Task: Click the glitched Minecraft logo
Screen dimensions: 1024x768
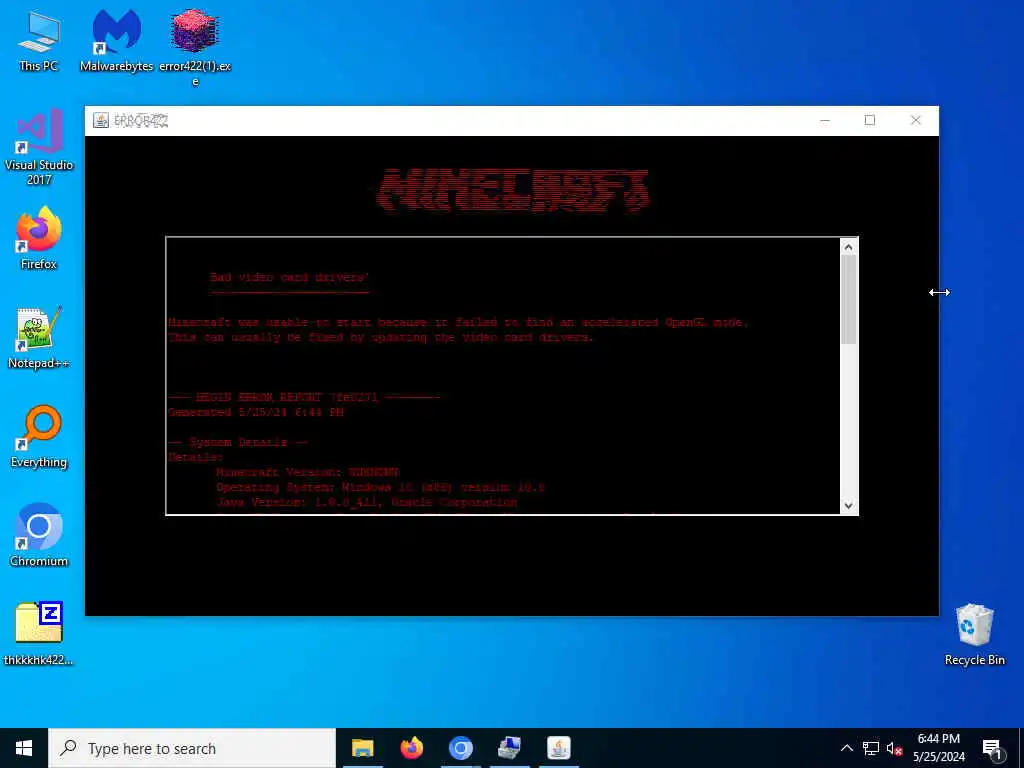Action: pos(513,190)
